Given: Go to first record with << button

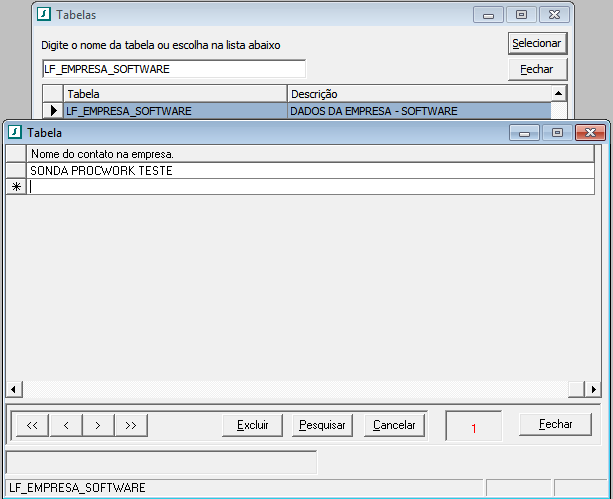Looking at the screenshot, I should [33, 425].
